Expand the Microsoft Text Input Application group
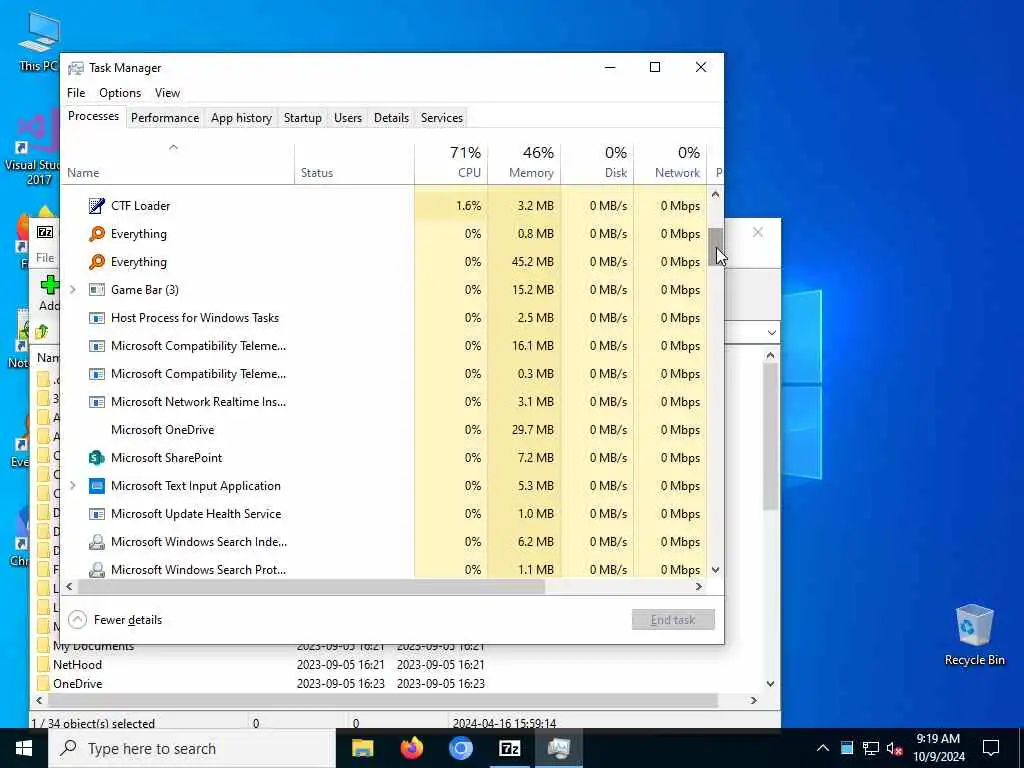Screen dimensions: 1024x768 click(x=72, y=486)
